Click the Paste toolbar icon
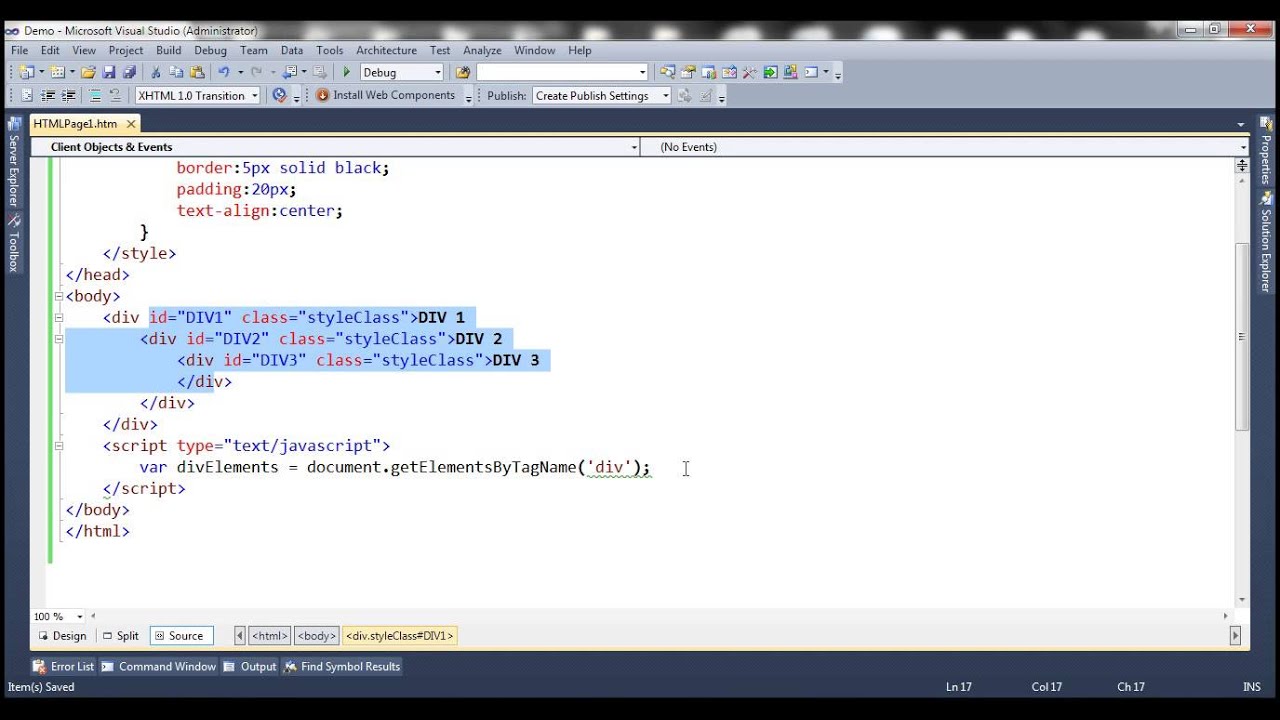 (197, 72)
